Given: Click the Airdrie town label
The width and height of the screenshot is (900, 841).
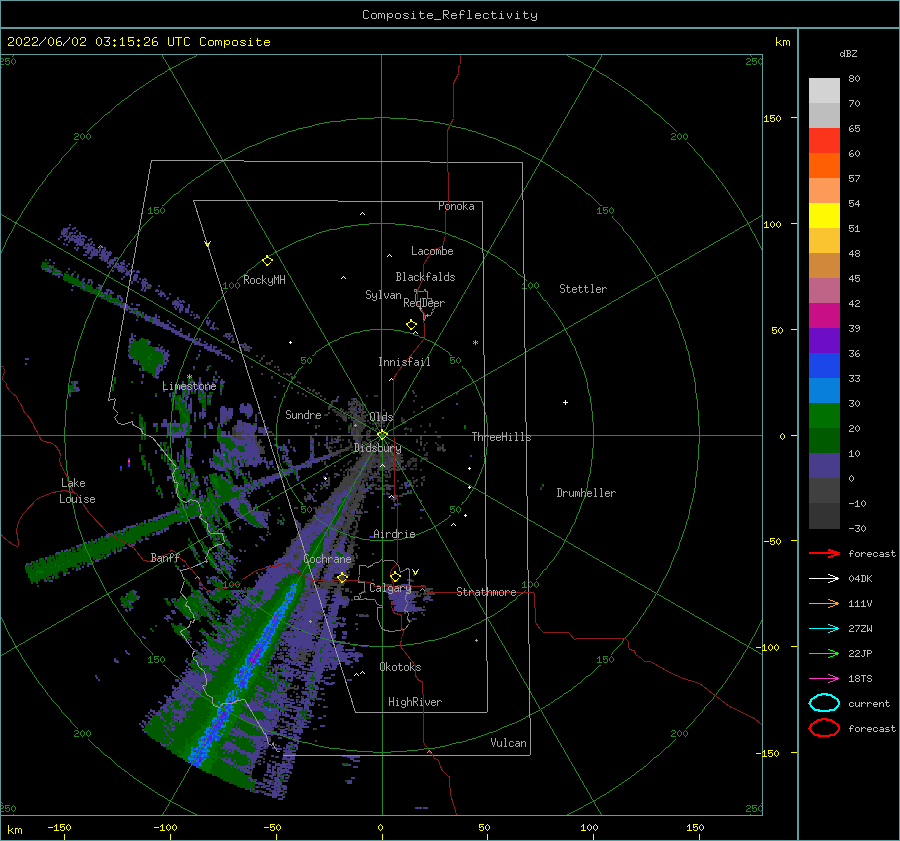Looking at the screenshot, I should click(394, 534).
